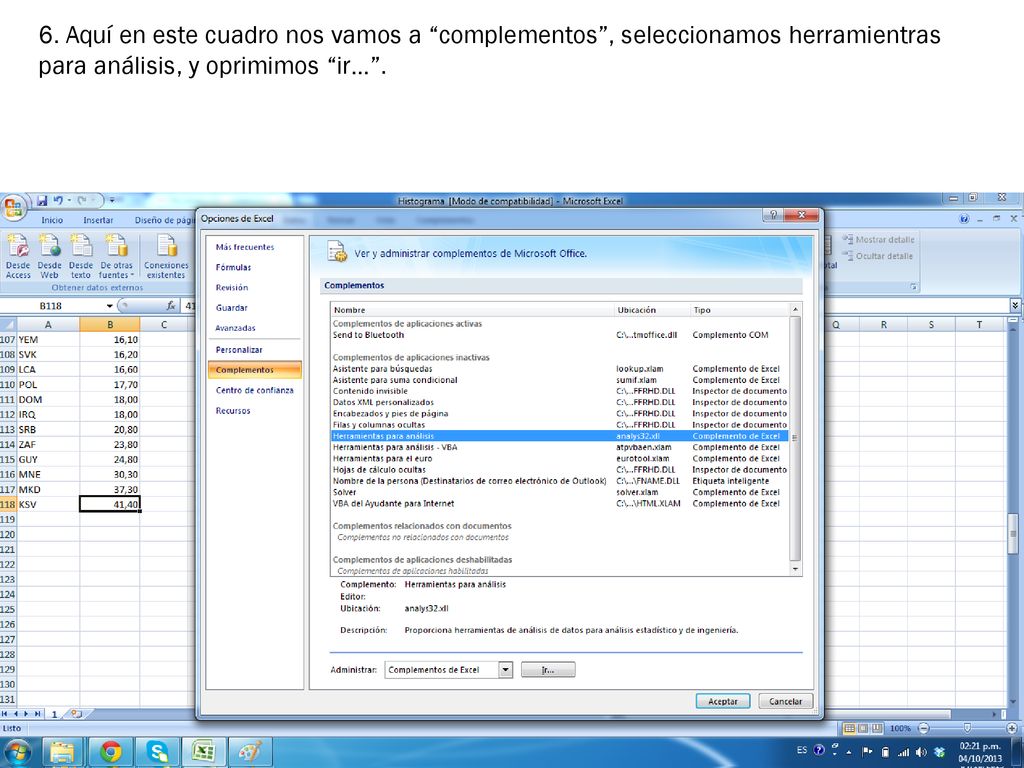Open Quick Access toolbar customize dropdown

(x=112, y=200)
